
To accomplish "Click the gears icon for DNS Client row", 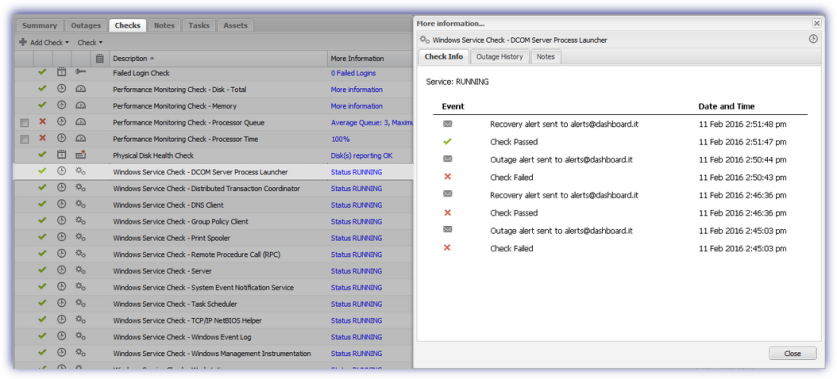I will tap(81, 204).
